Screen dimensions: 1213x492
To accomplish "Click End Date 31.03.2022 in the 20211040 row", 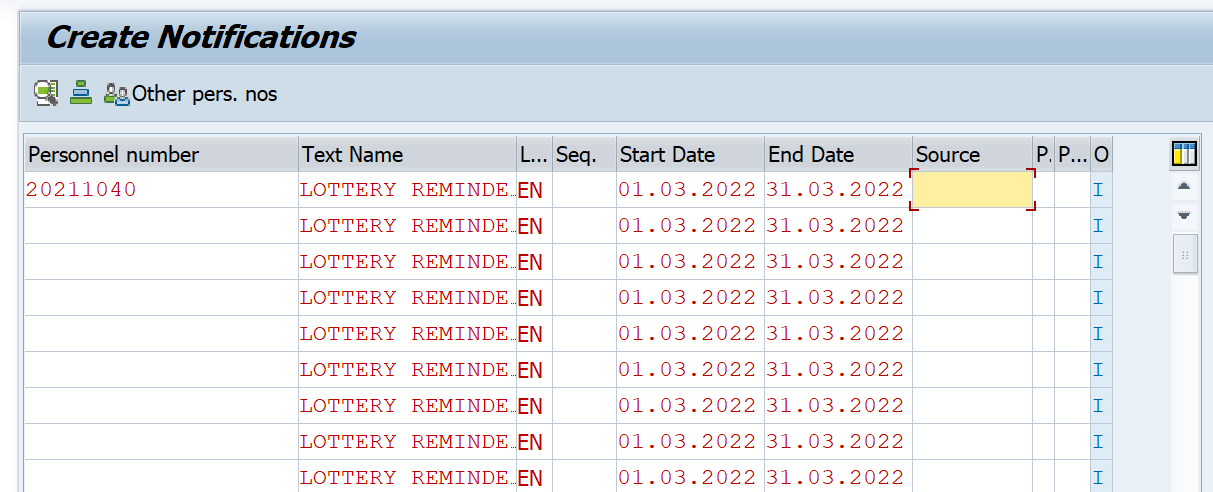I will pyautogui.click(x=838, y=190).
